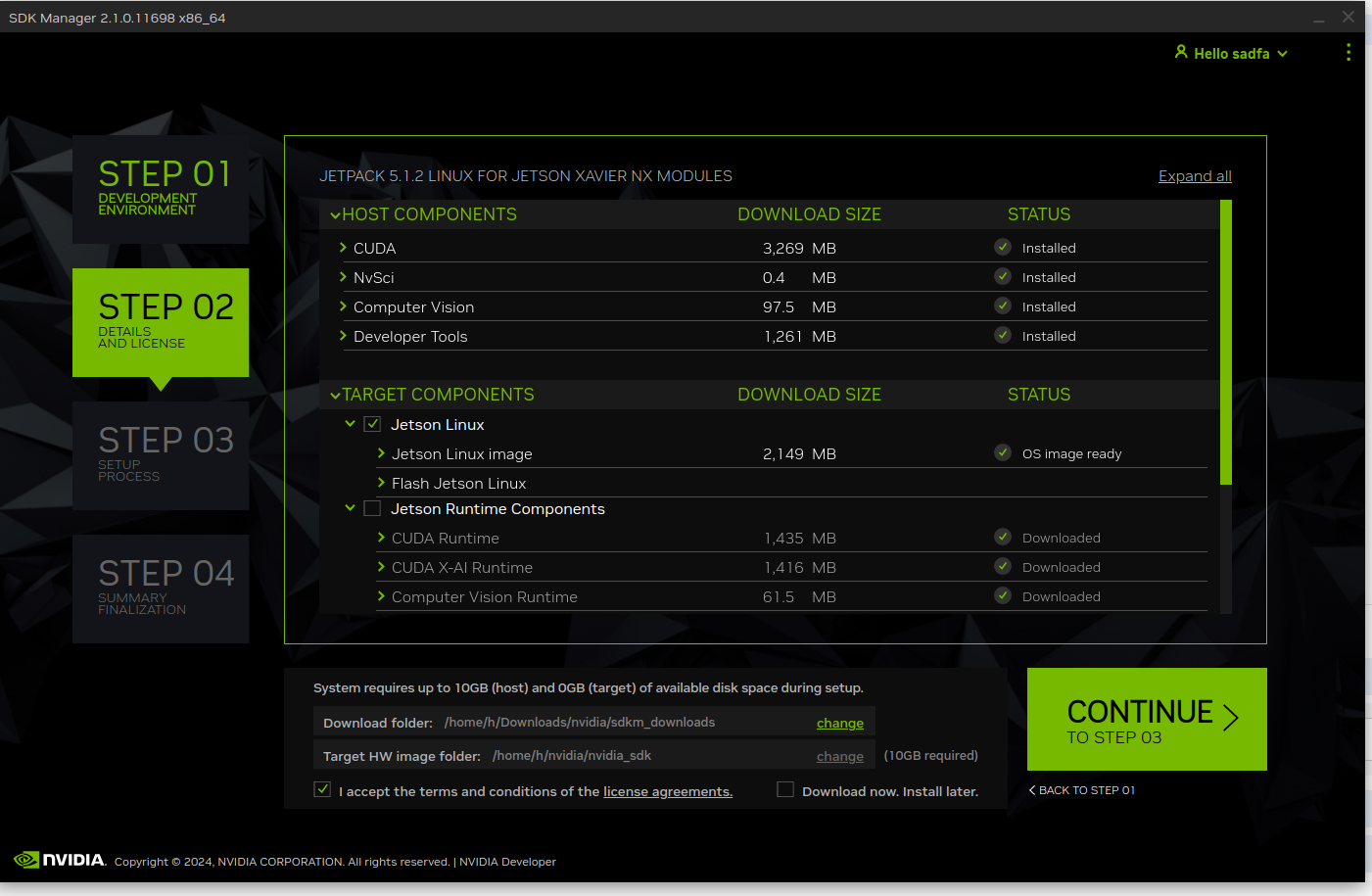Collapse the Jetson Linux group

pyautogui.click(x=350, y=424)
